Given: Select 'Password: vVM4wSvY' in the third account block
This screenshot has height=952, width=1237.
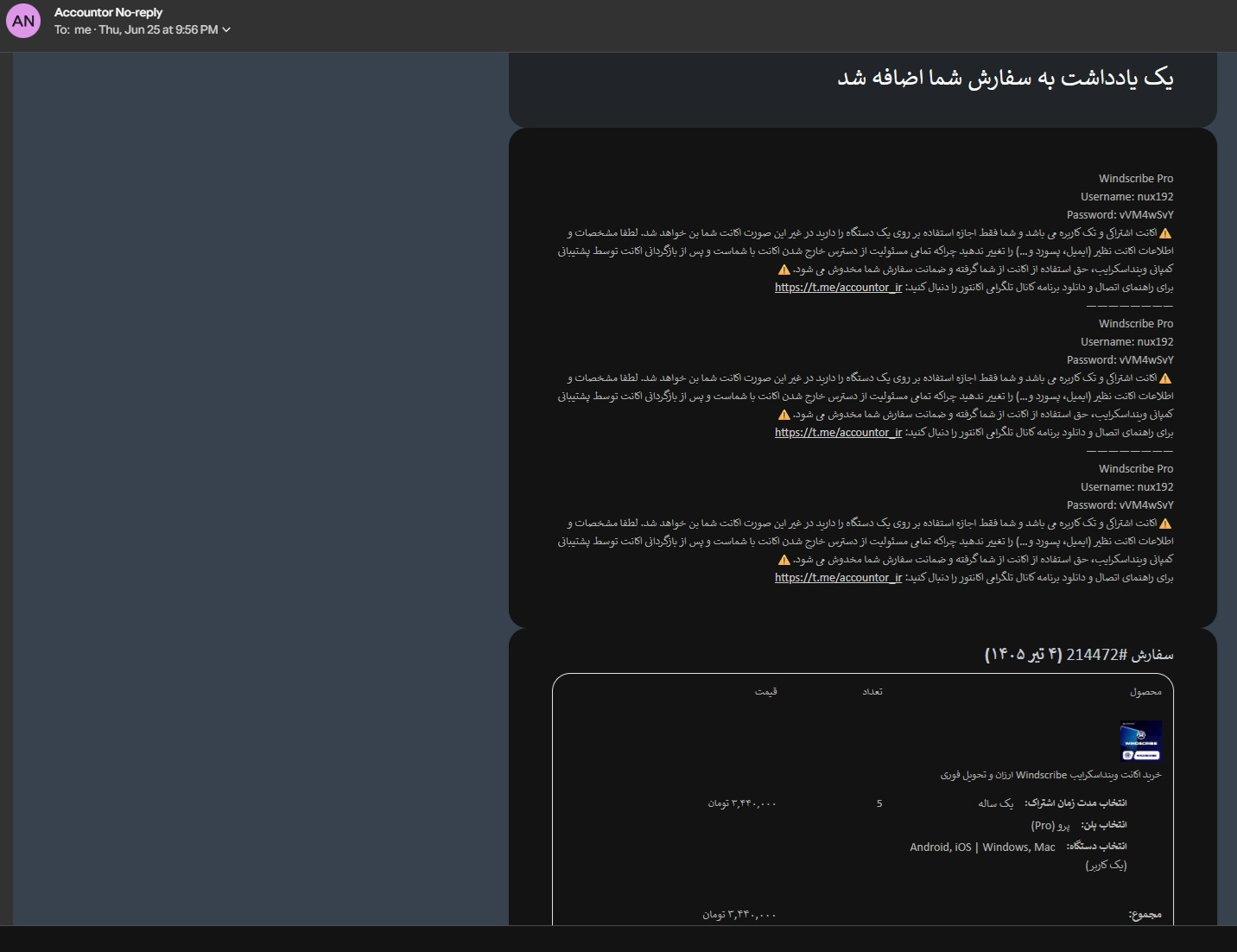Looking at the screenshot, I should point(1120,505).
